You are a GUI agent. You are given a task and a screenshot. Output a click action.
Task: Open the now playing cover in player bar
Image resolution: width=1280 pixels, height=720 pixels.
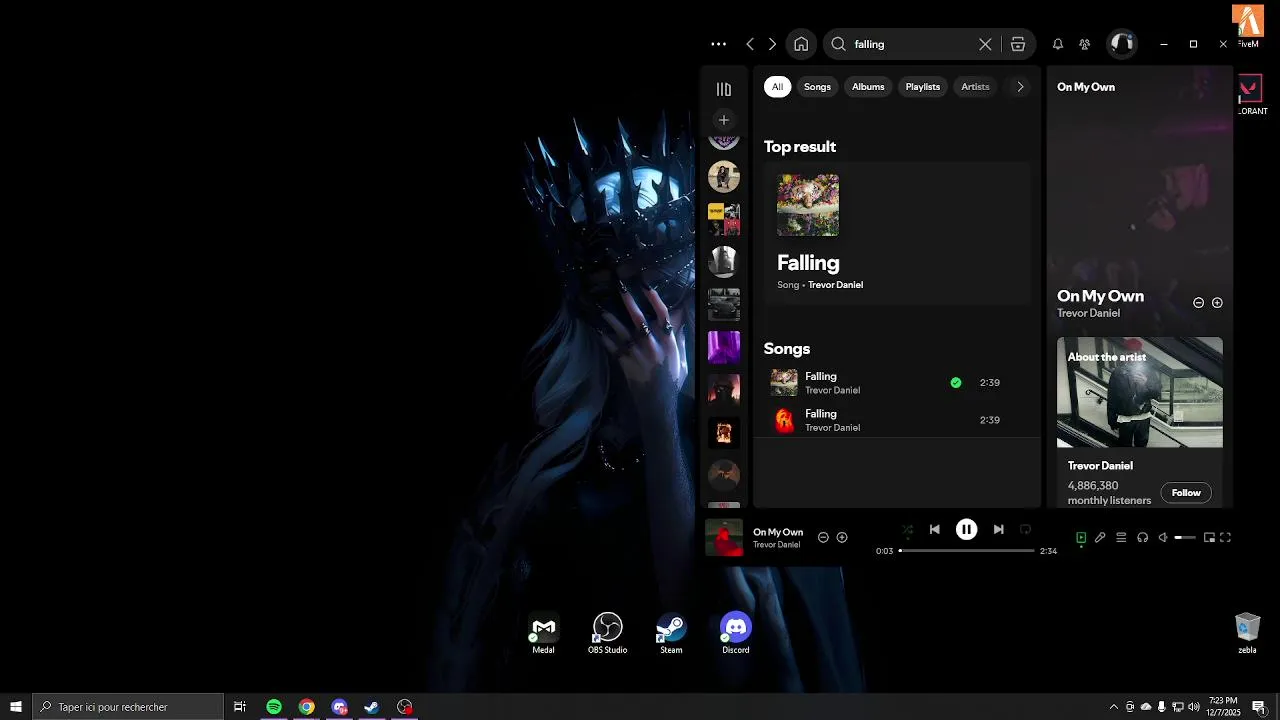[x=724, y=537]
